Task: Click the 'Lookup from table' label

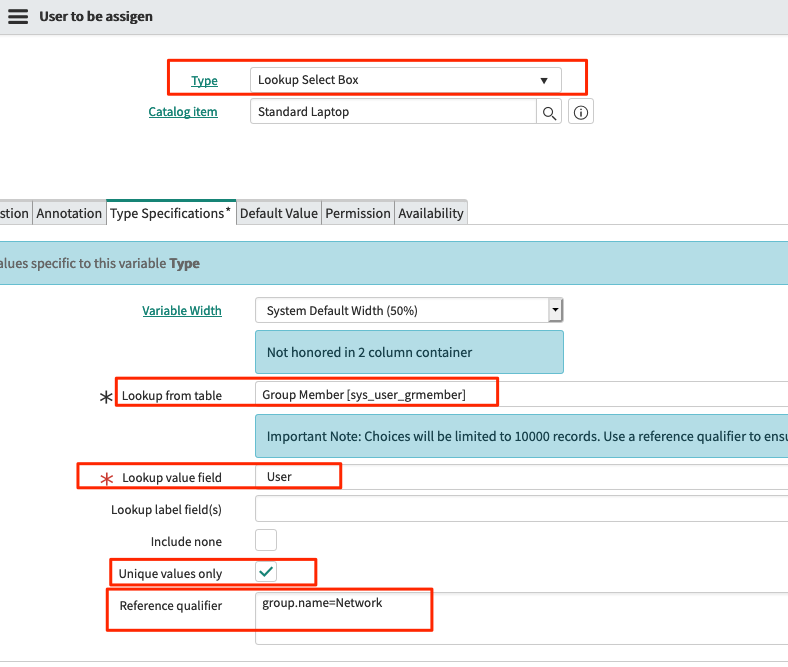Action: coord(172,396)
